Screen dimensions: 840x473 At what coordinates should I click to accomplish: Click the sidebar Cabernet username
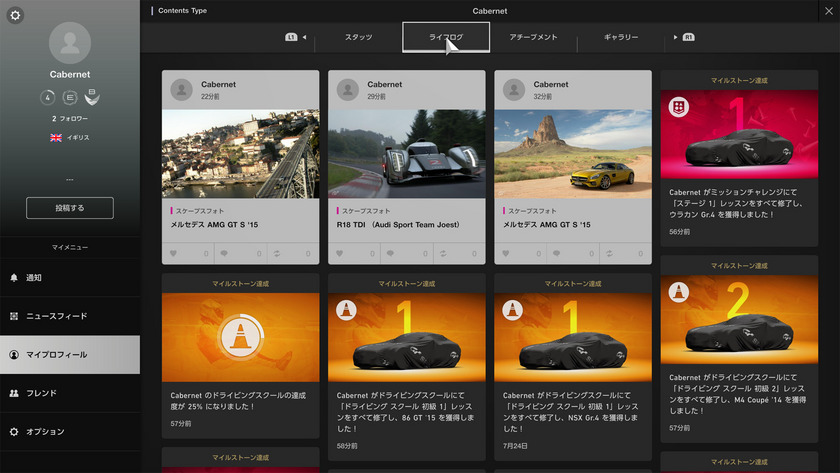(x=70, y=74)
